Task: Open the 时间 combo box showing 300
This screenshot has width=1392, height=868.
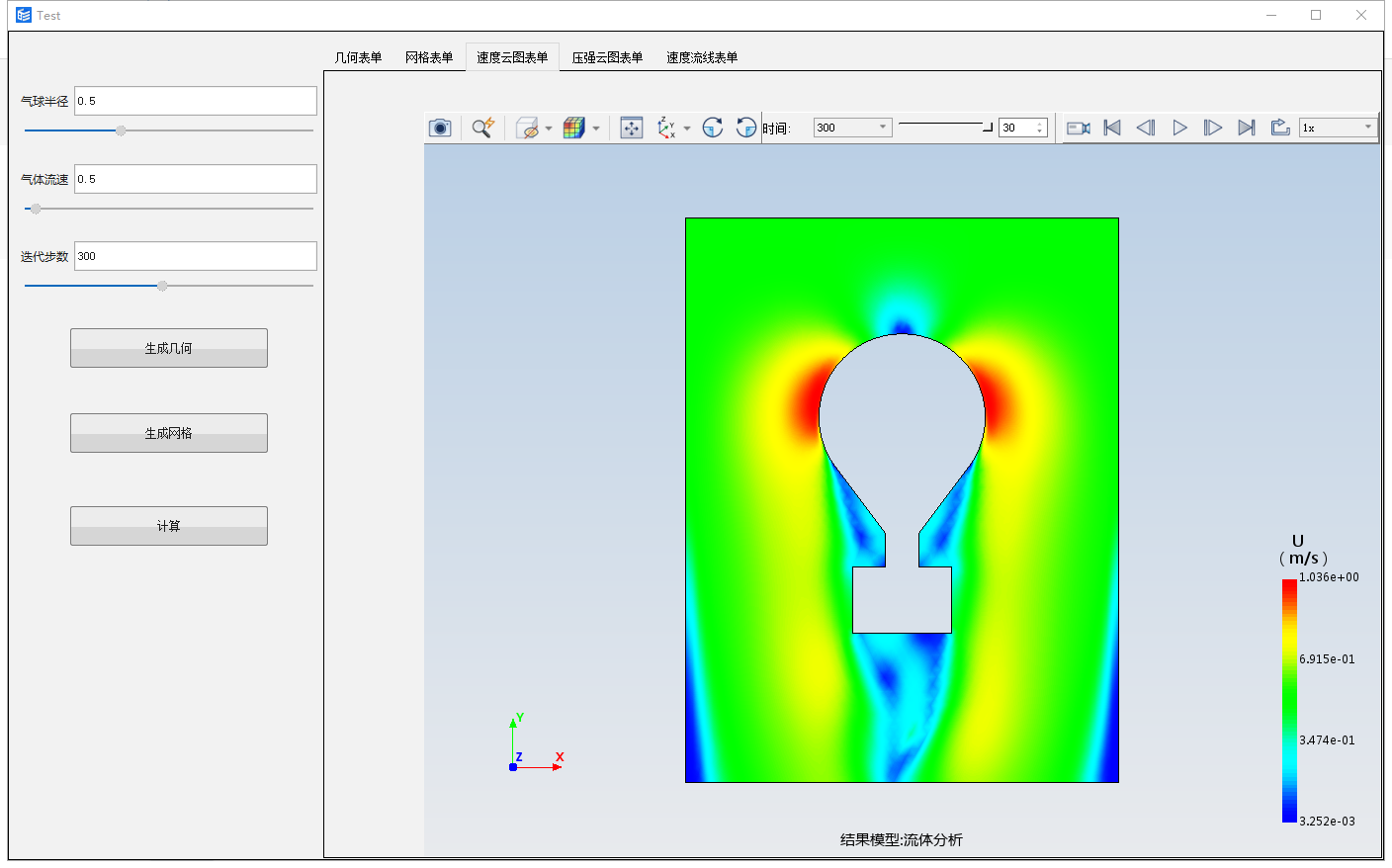Action: pyautogui.click(x=852, y=128)
